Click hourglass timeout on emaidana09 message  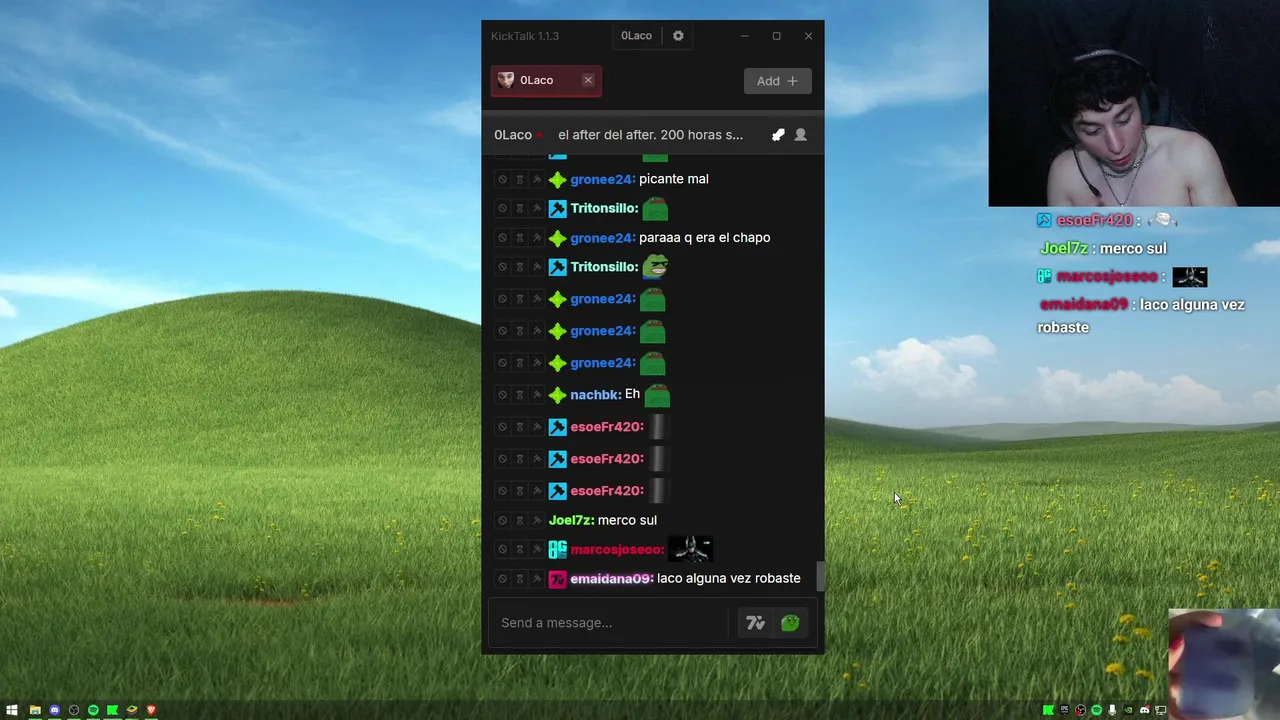pos(519,578)
